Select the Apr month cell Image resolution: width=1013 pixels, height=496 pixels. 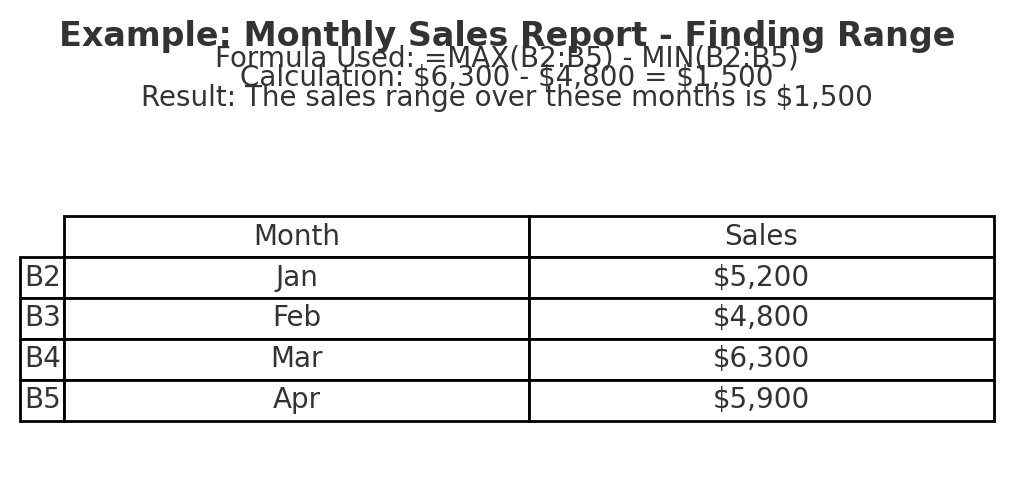pos(297,400)
